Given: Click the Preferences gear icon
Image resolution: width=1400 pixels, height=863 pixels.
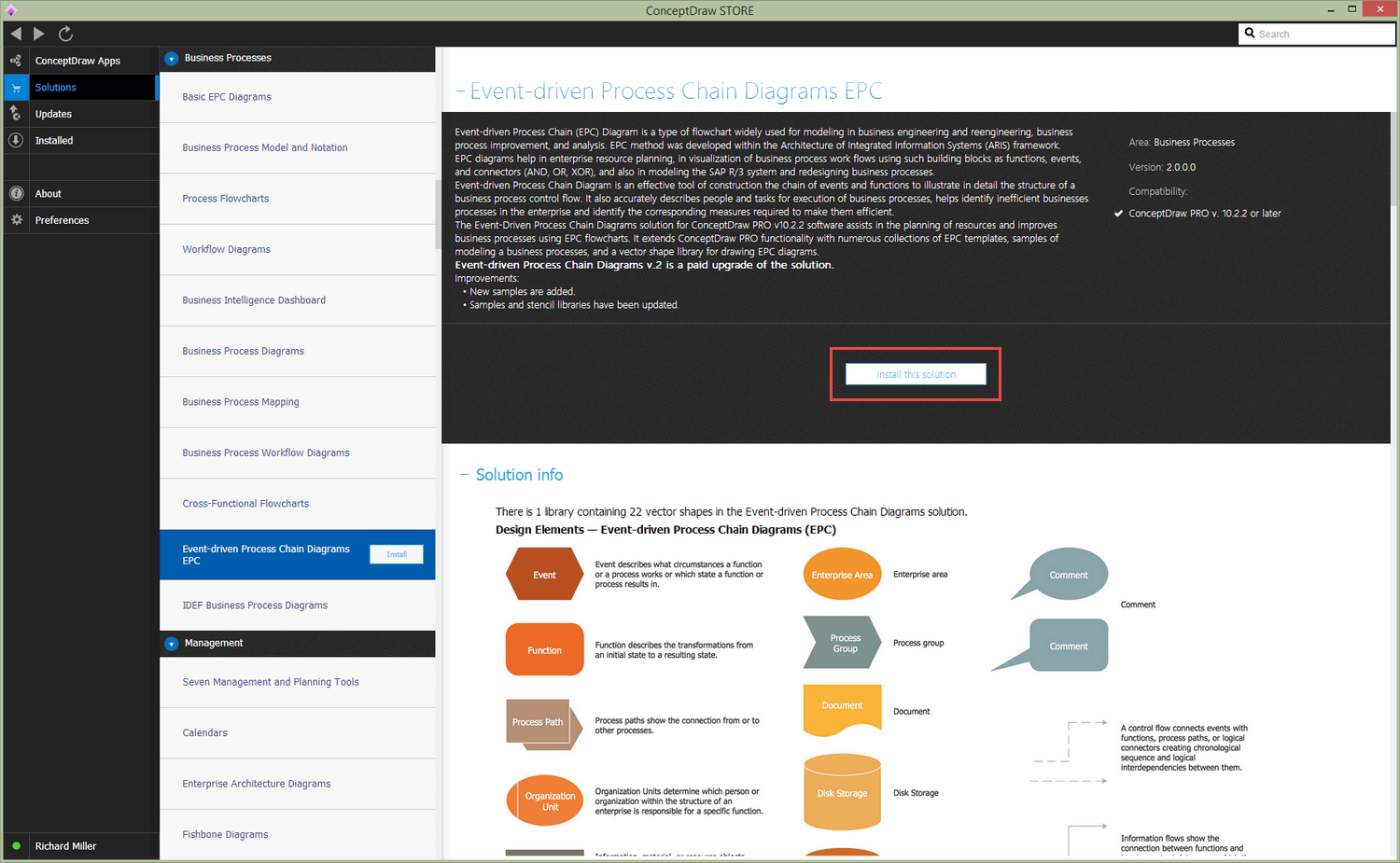Looking at the screenshot, I should [x=16, y=220].
